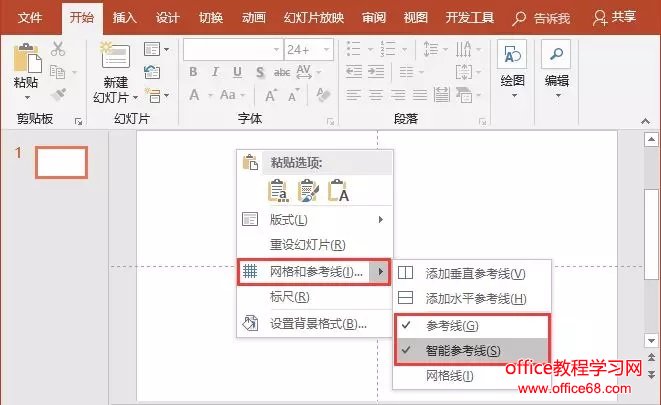Screen dimensions: 661x405
Task: Click the Bullets list icon
Action: 353,49
